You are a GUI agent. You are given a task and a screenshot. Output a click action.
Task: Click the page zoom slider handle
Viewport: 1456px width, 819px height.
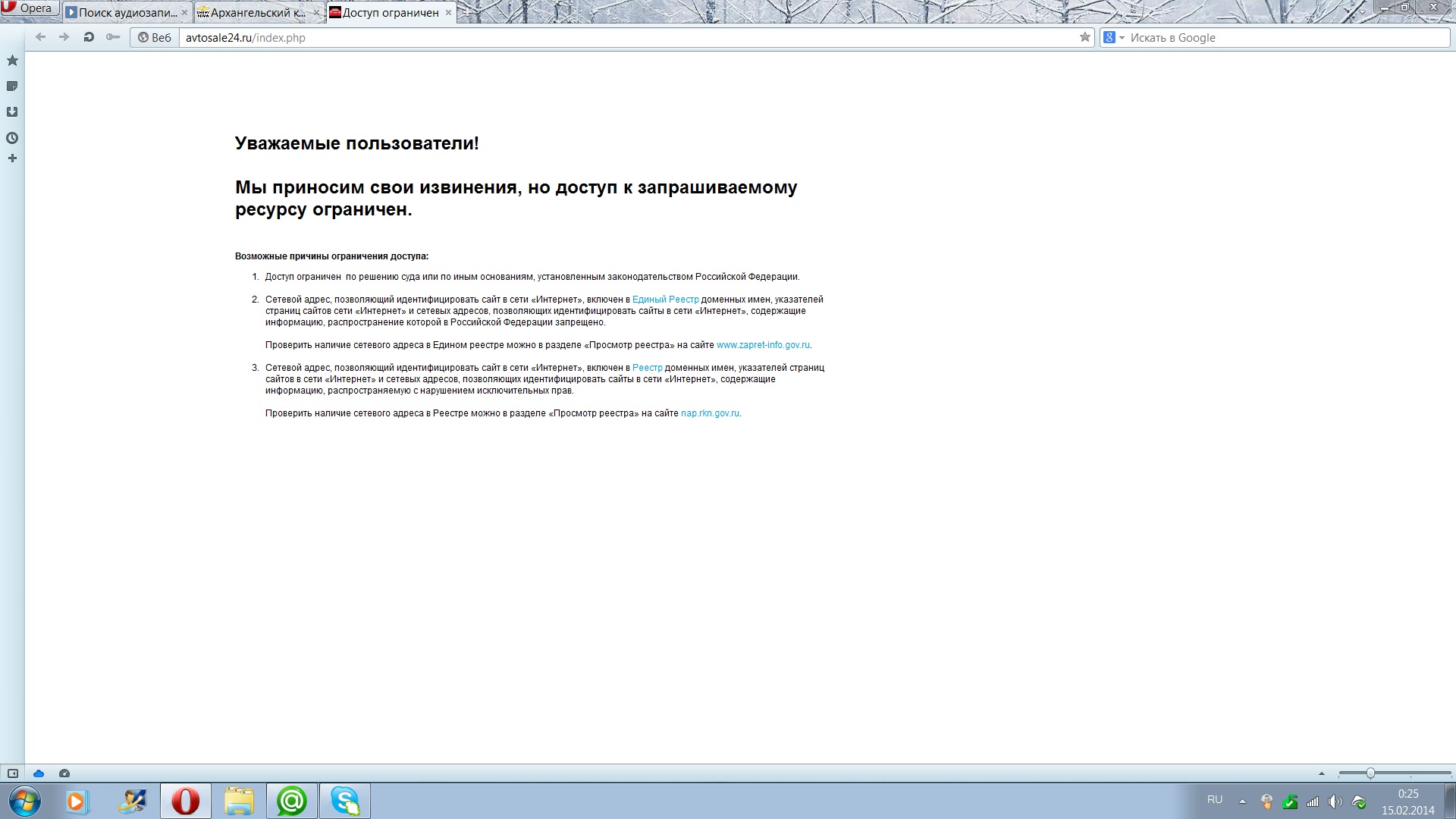pyautogui.click(x=1370, y=773)
